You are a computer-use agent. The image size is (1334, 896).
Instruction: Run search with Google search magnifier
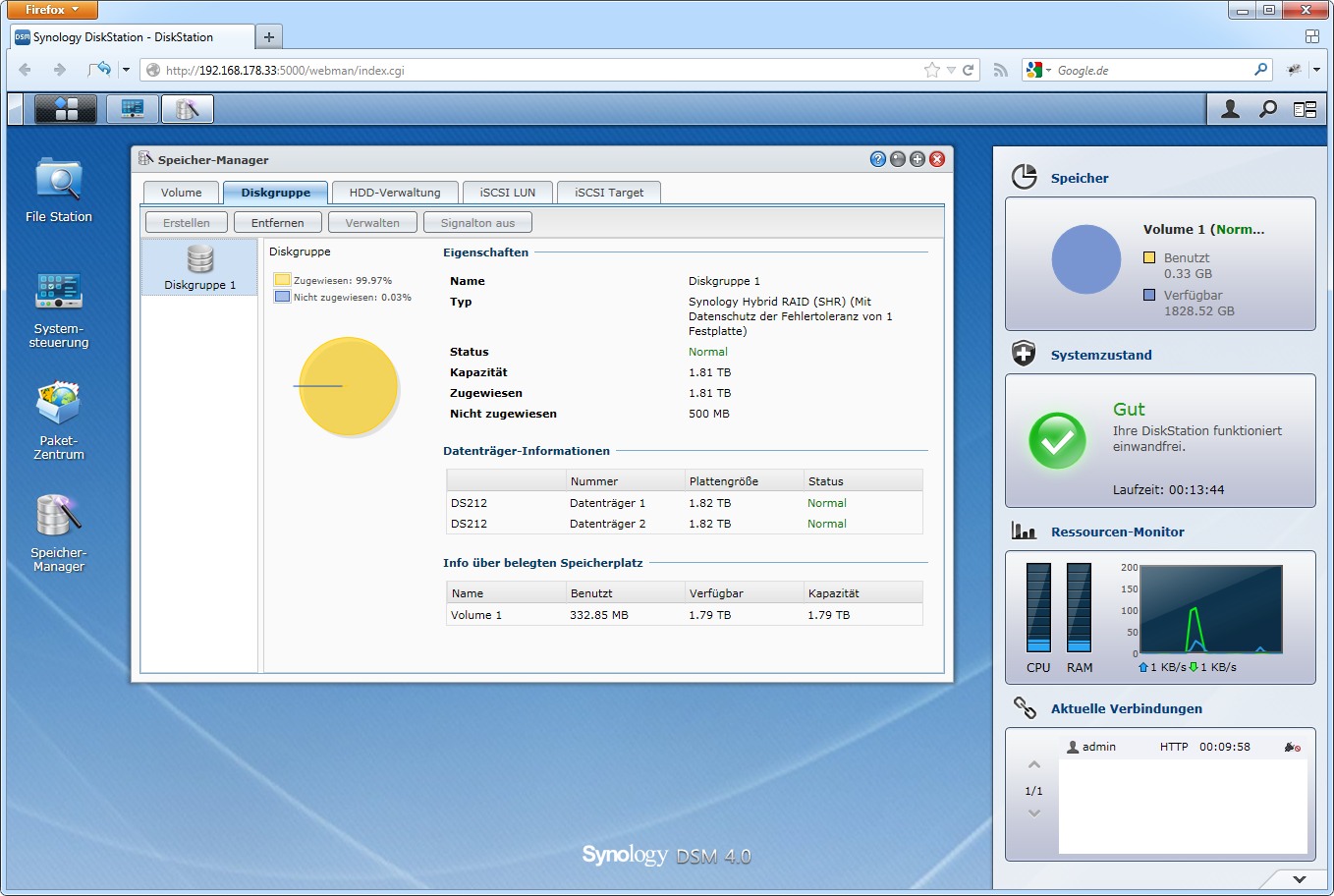[1260, 70]
